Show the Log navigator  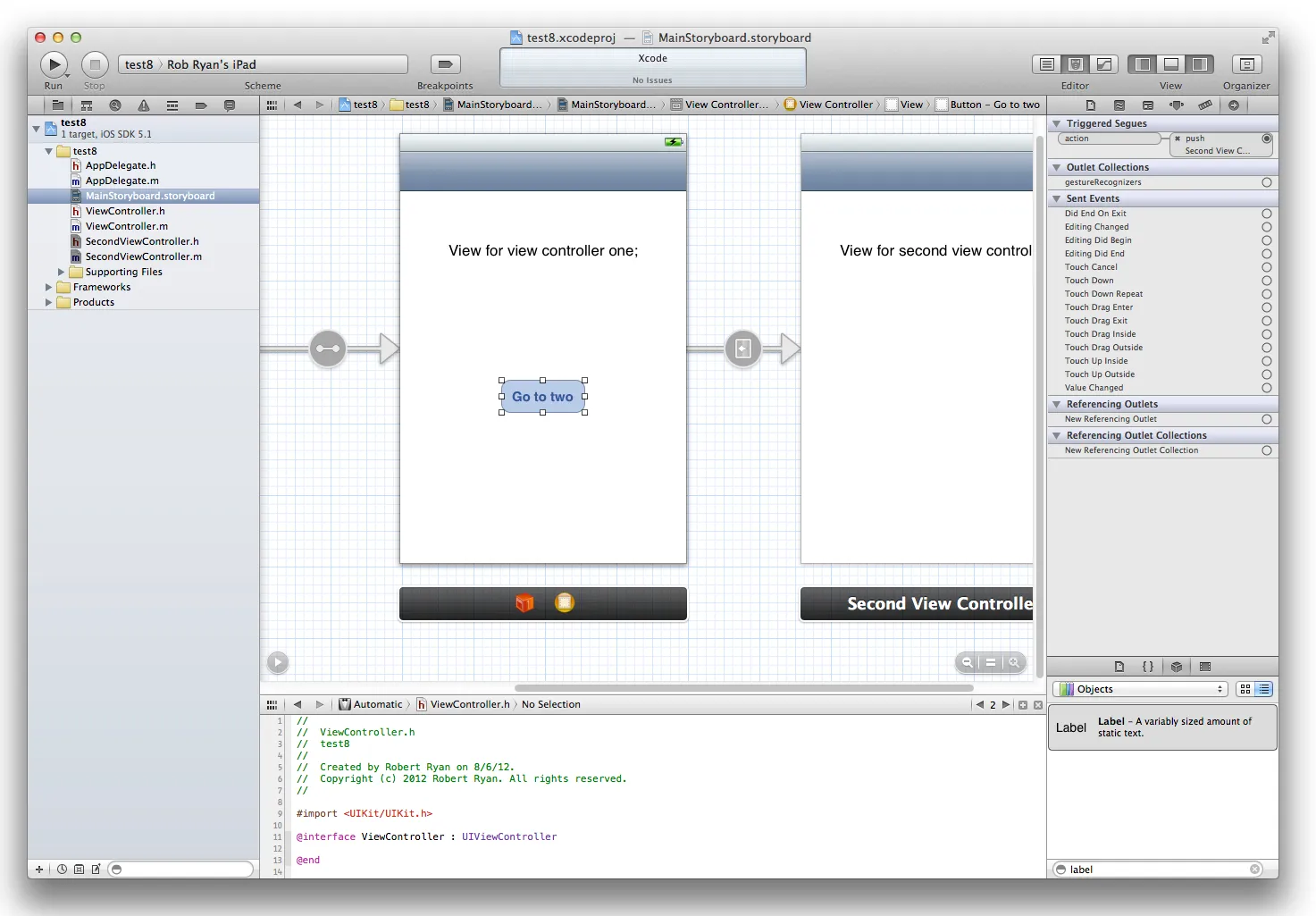pos(230,105)
